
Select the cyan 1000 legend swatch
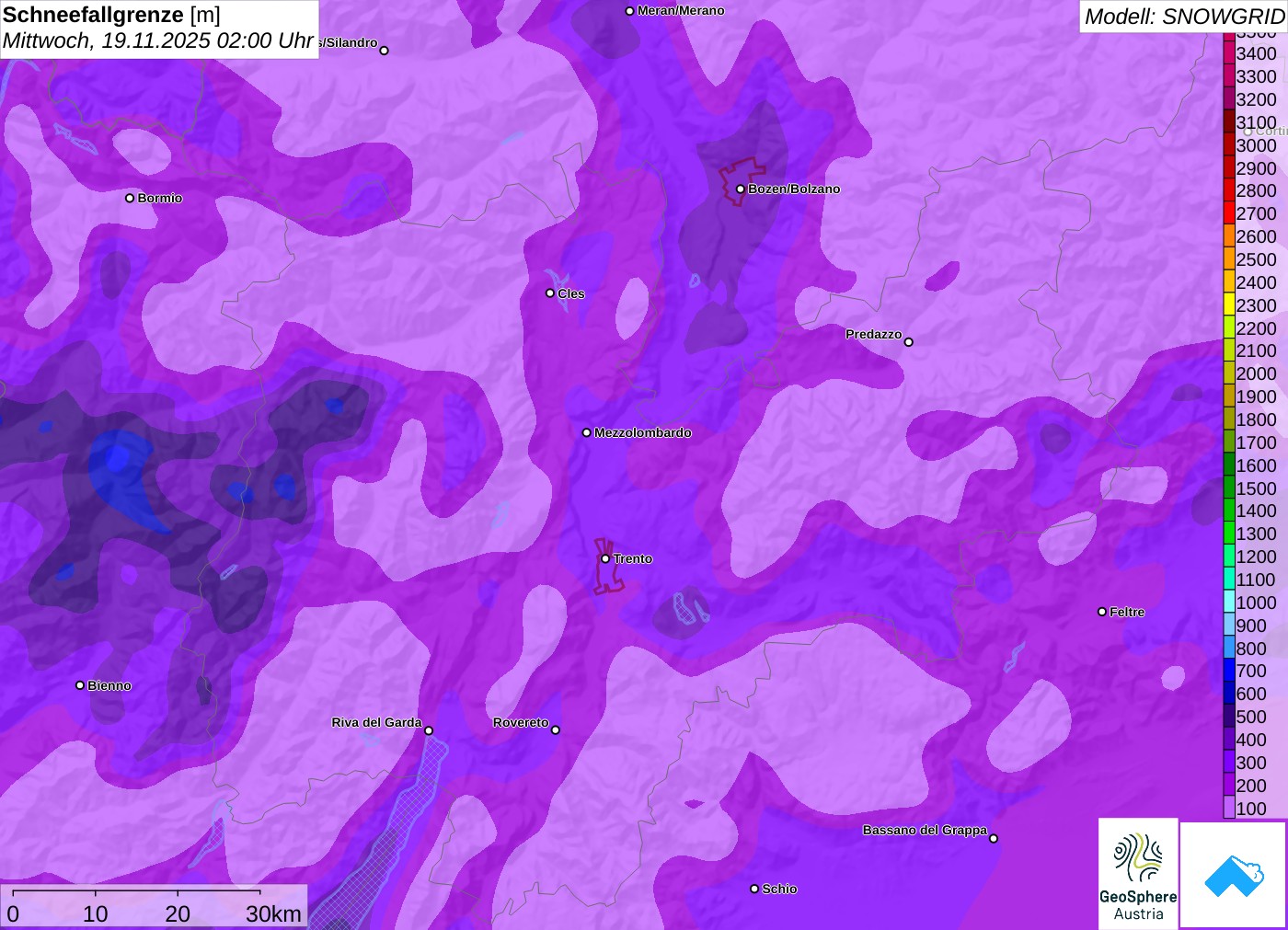coord(1229,602)
